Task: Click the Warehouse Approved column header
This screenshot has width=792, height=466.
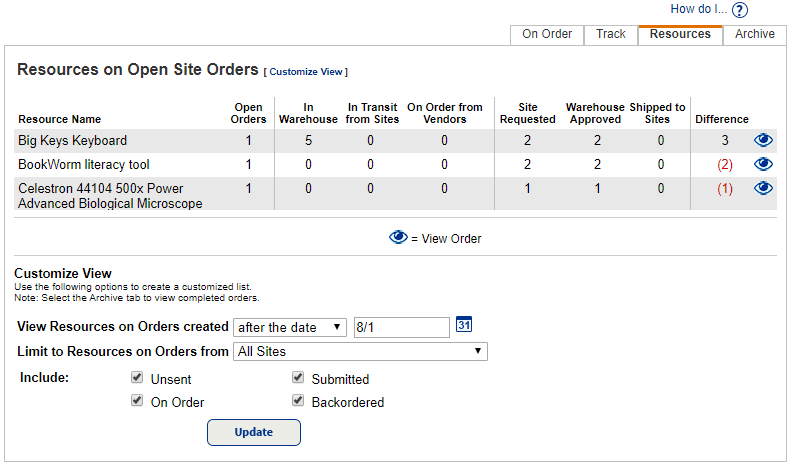Action: [x=595, y=113]
